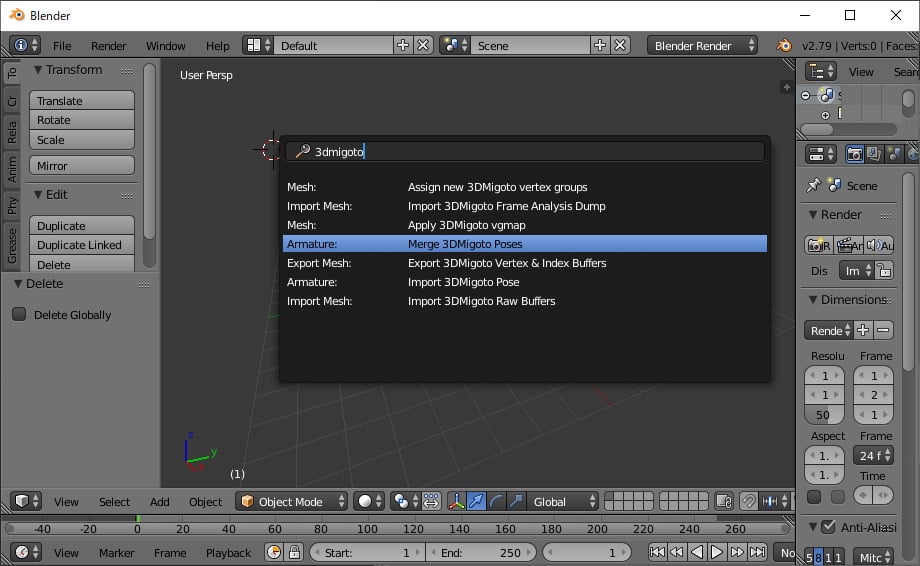Viewport: 920px width, 566px height.
Task: Toggle use preview range clock icon
Action: coord(274,553)
